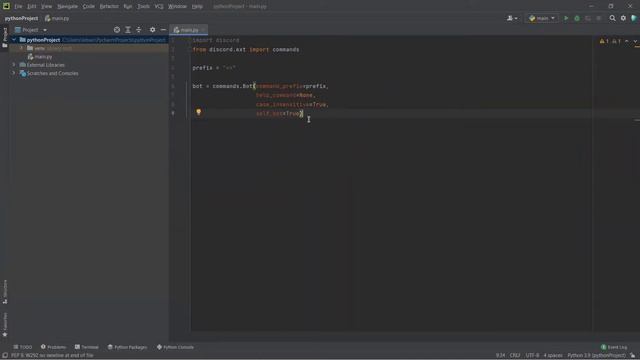640x360 pixels.
Task: Collapse the pythonProject root folder arrow
Action: tap(14, 40)
